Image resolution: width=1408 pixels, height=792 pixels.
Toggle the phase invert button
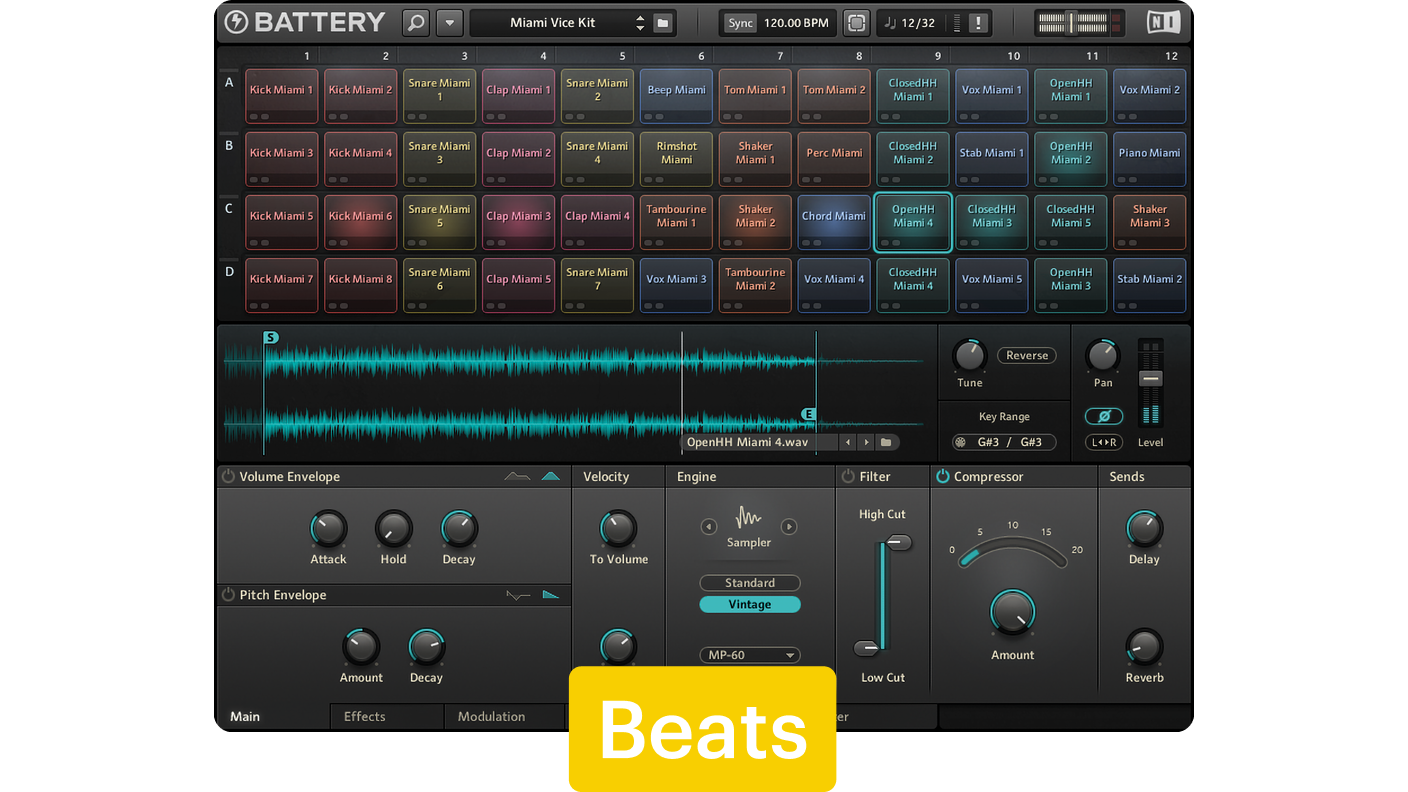(x=1104, y=416)
